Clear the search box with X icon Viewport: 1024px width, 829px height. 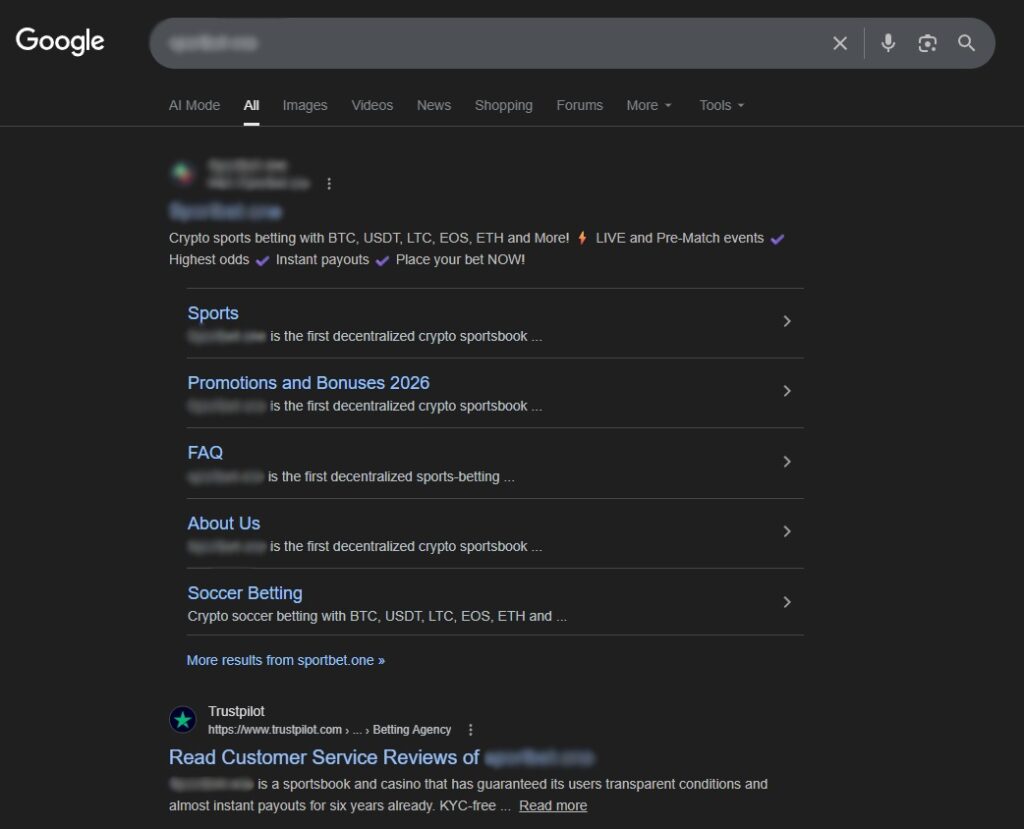point(840,43)
